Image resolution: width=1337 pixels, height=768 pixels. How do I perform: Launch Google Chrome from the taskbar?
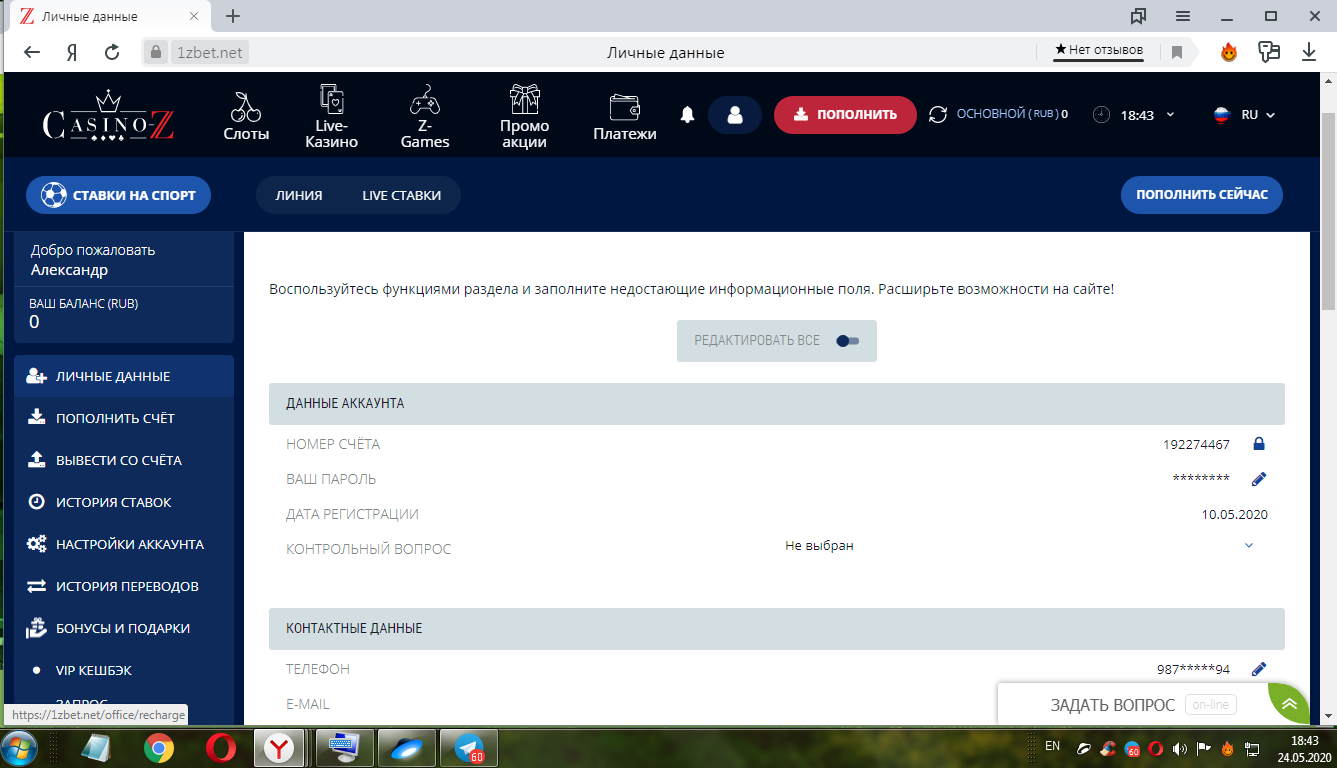click(x=159, y=748)
